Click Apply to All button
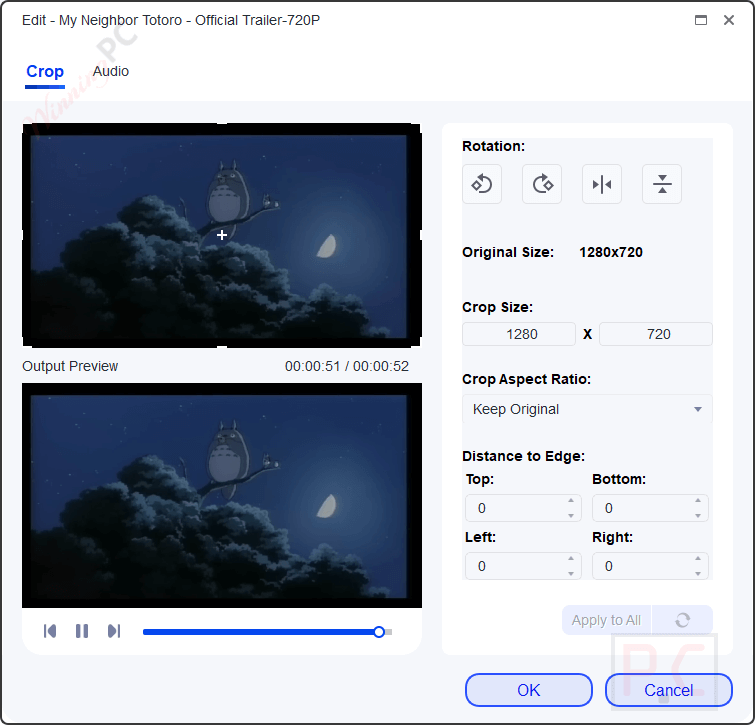Image resolution: width=755 pixels, height=725 pixels. (606, 620)
